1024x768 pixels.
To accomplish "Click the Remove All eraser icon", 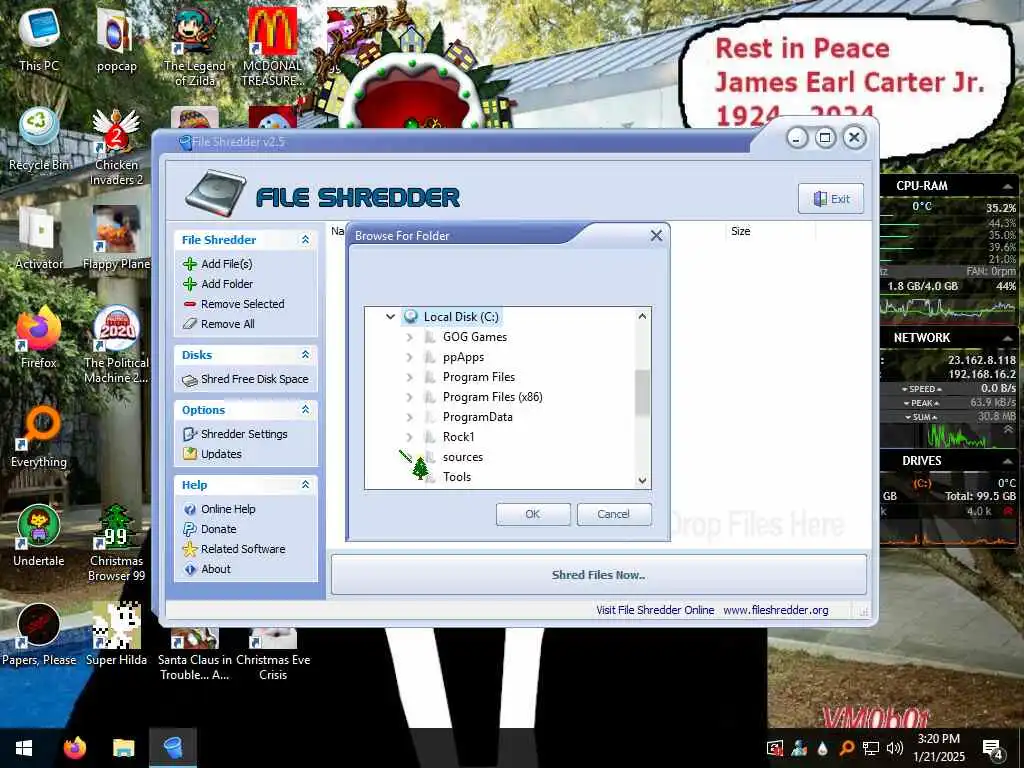I will click(x=189, y=324).
